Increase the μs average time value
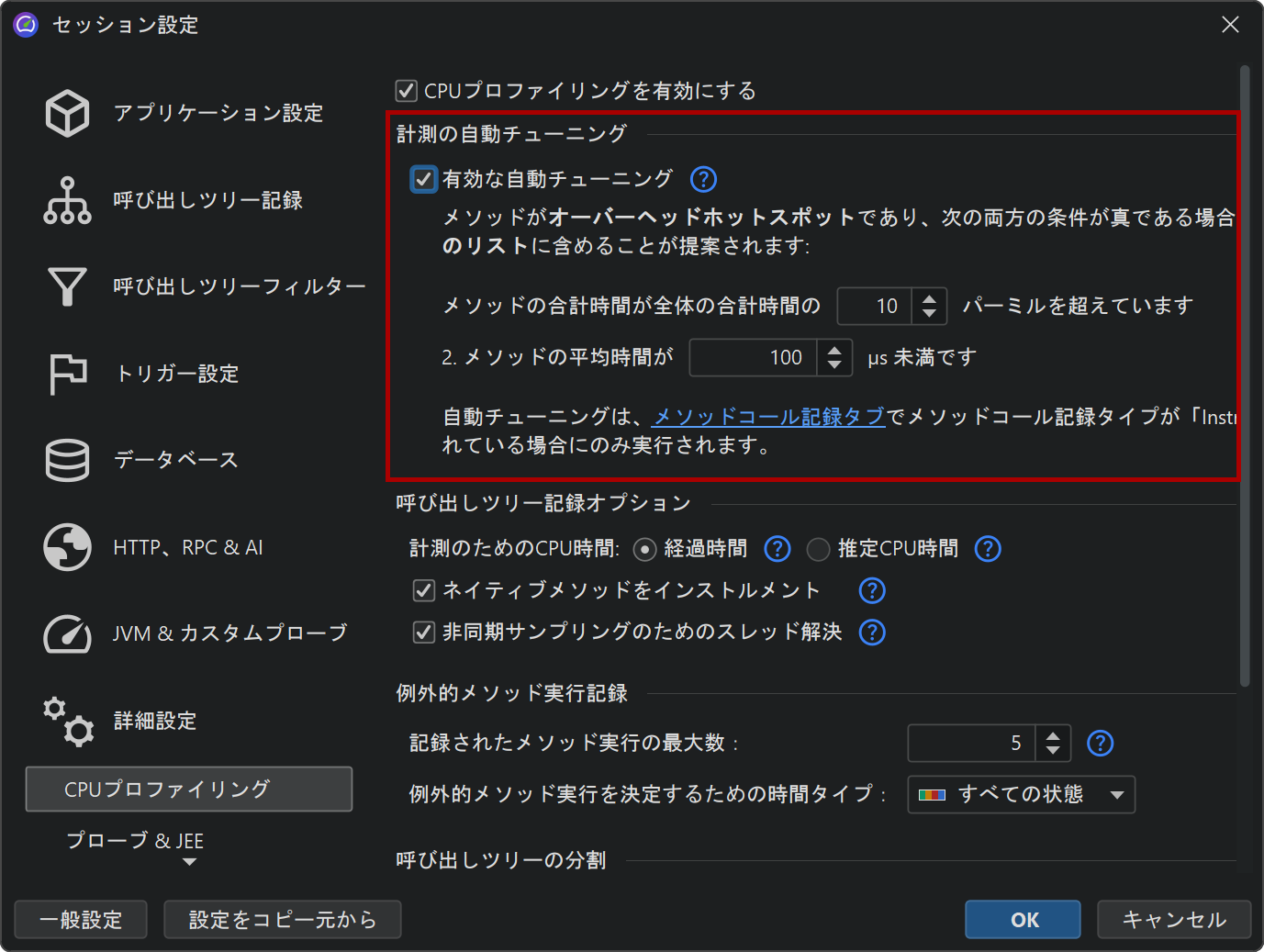The width and height of the screenshot is (1264, 952). 833,349
